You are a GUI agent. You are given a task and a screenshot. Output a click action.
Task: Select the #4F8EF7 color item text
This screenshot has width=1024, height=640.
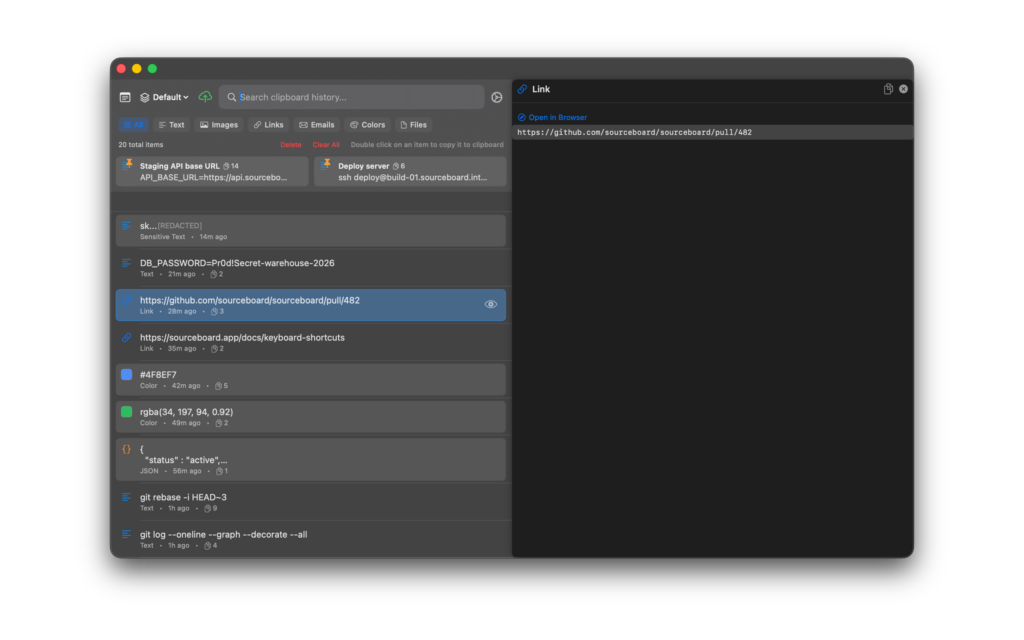158,375
